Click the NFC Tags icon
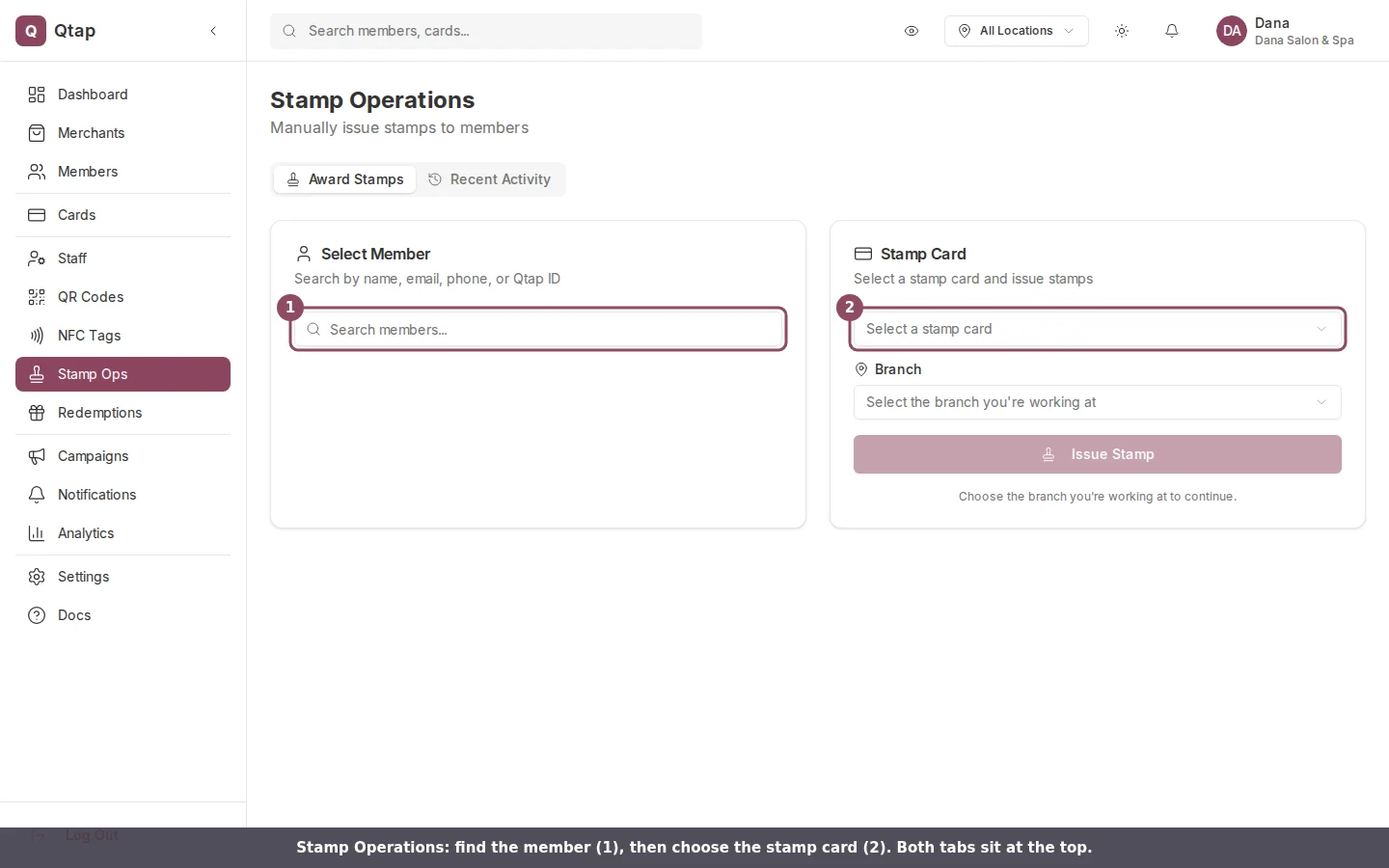Image resolution: width=1389 pixels, height=868 pixels. pos(37,336)
